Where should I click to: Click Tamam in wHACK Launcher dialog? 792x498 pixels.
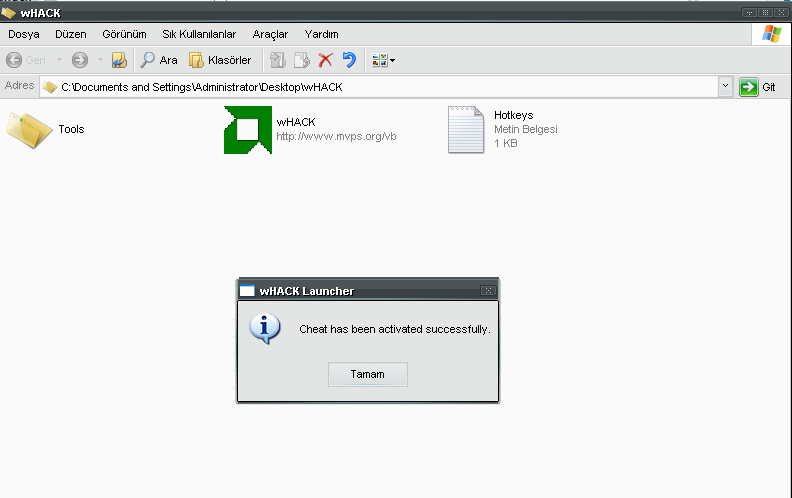(368, 374)
